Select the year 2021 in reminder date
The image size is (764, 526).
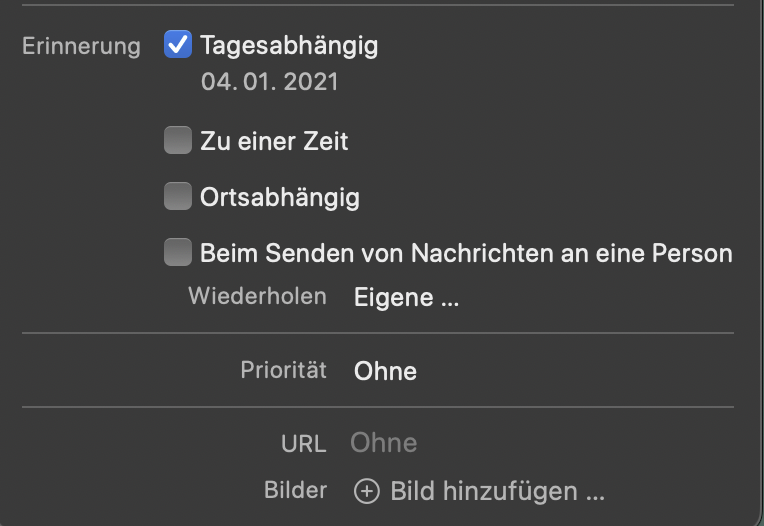tap(311, 81)
